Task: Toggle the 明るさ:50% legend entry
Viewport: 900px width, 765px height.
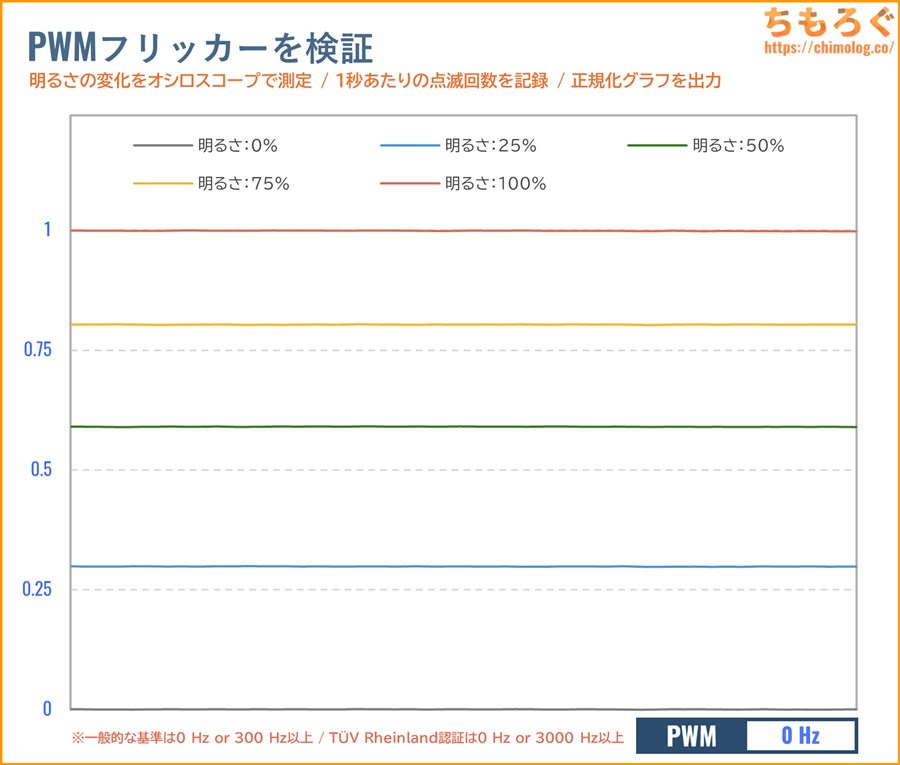Action: click(x=737, y=146)
